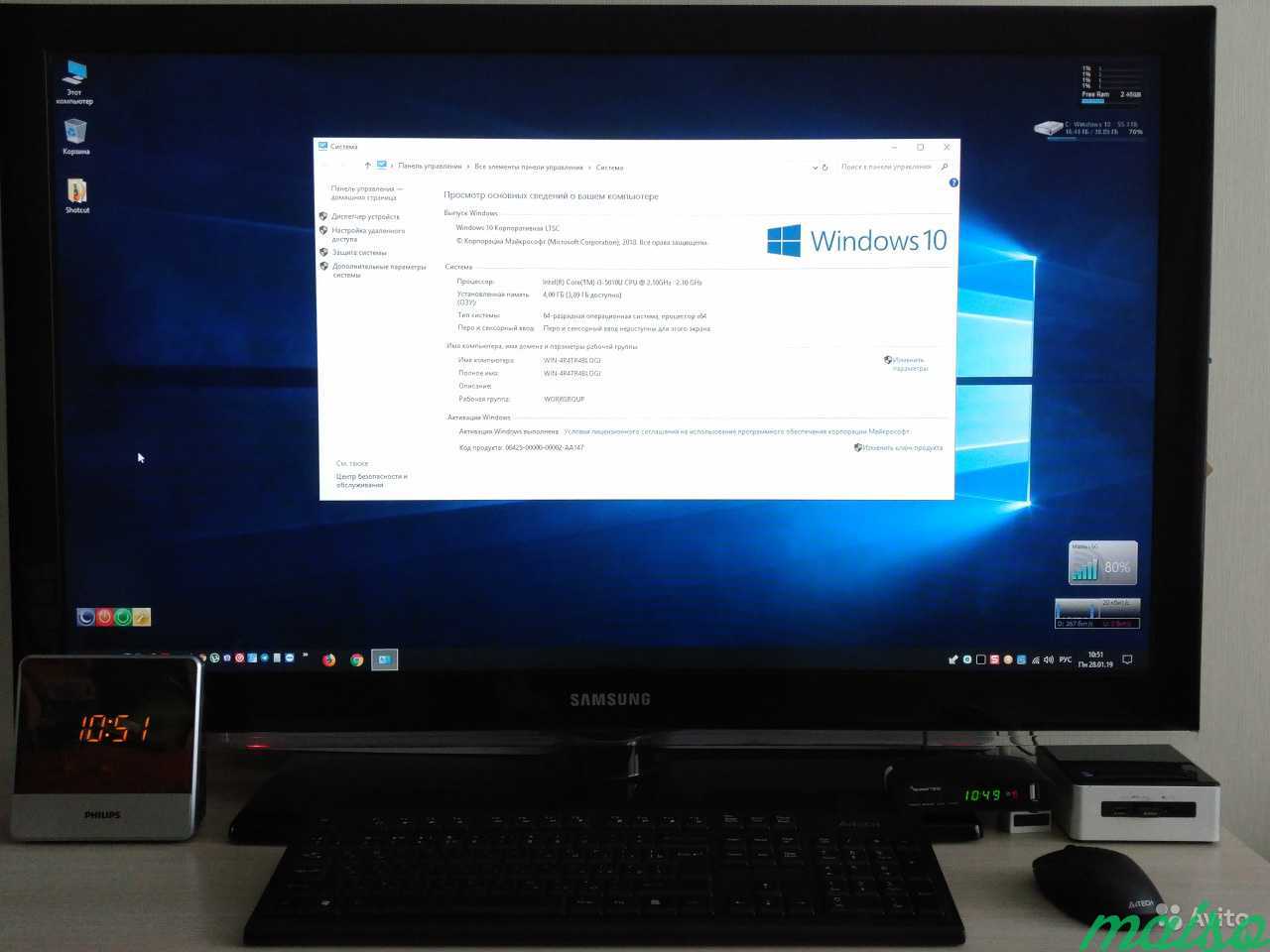Viewport: 1270px width, 952px height.
Task: Click the green restart gadget button
Action: click(123, 617)
